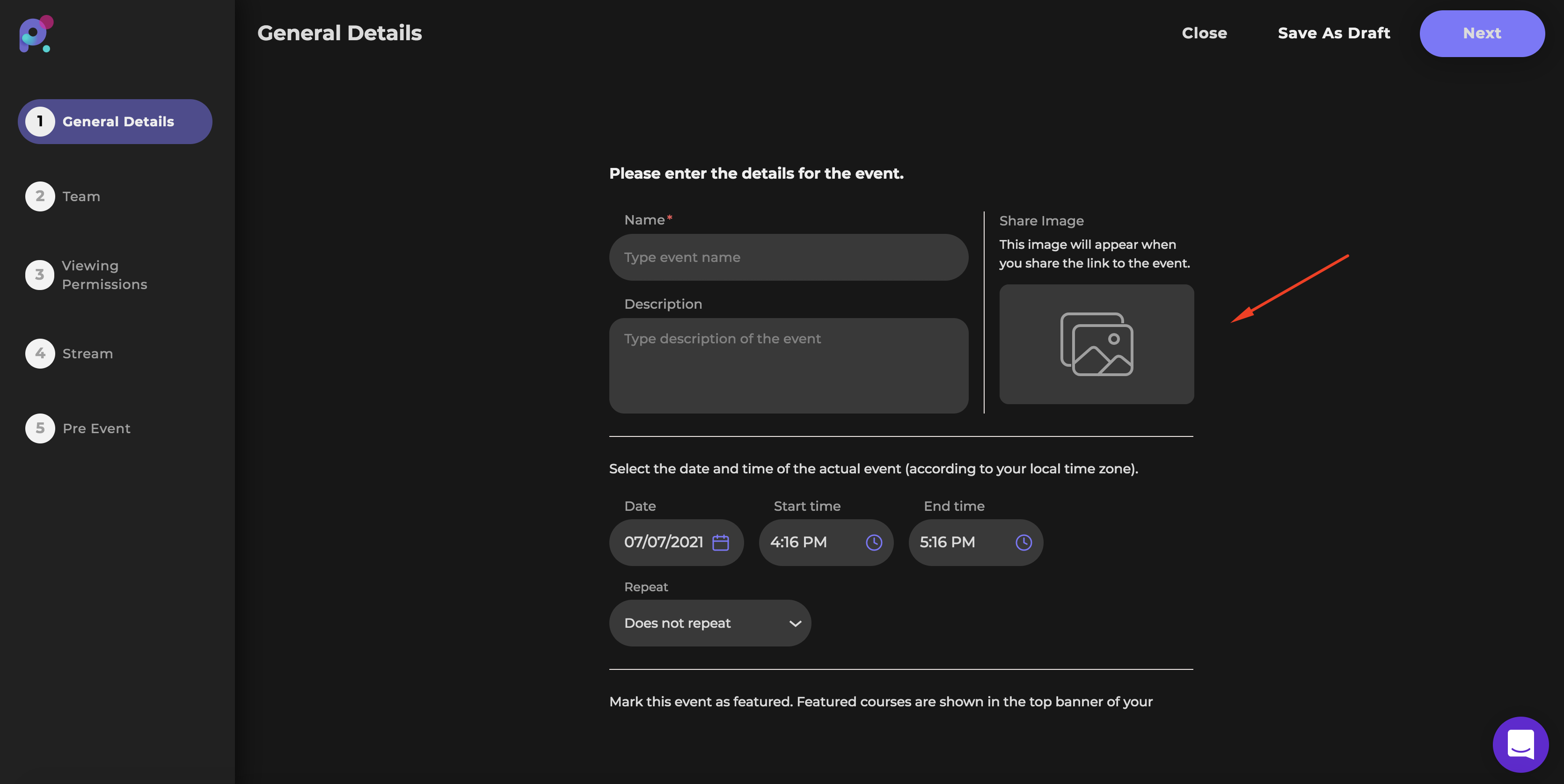
Task: Open the Viewing Permissions step
Action: (104, 275)
